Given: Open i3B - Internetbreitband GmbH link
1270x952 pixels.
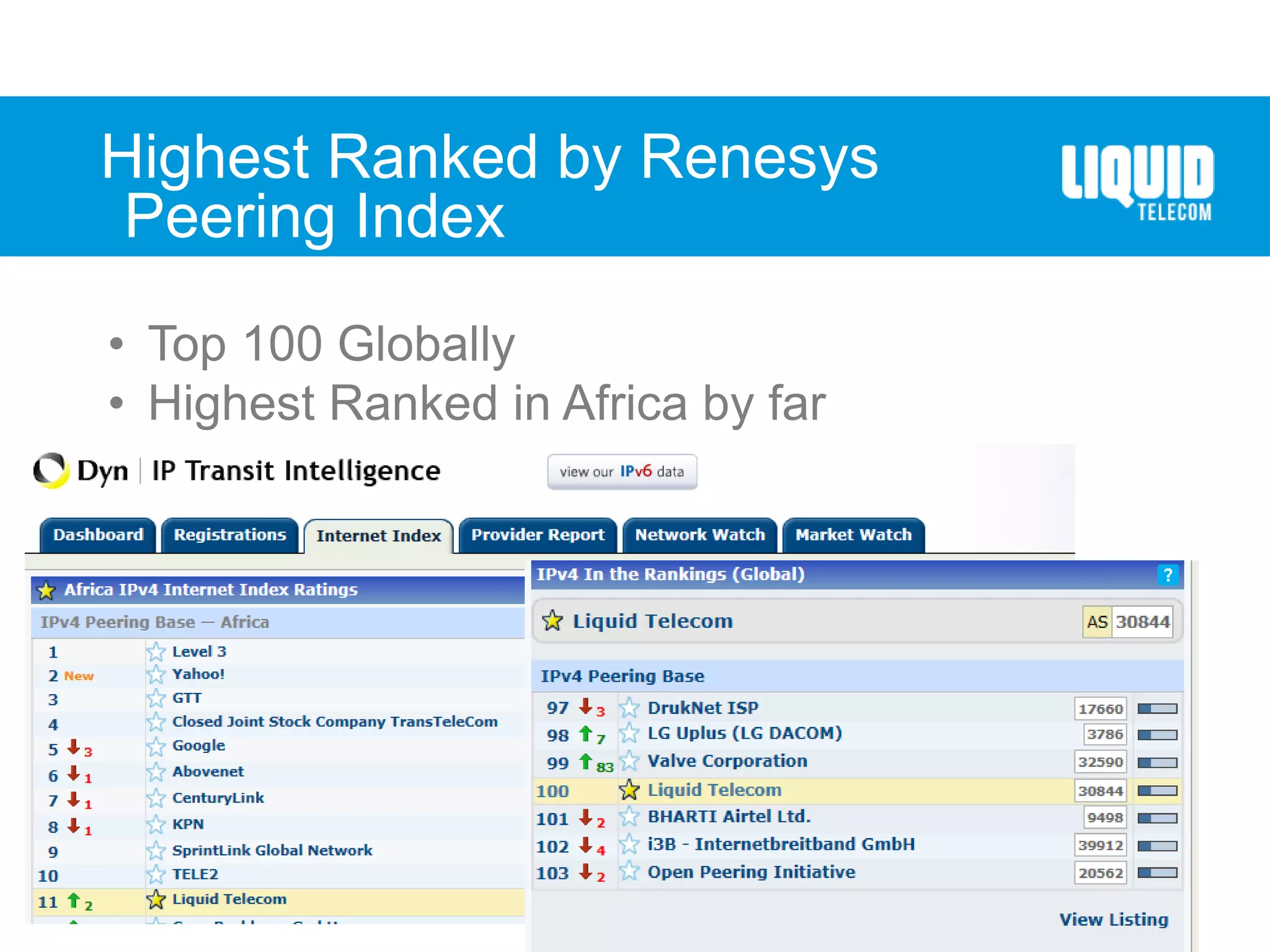Looking at the screenshot, I should [x=781, y=844].
